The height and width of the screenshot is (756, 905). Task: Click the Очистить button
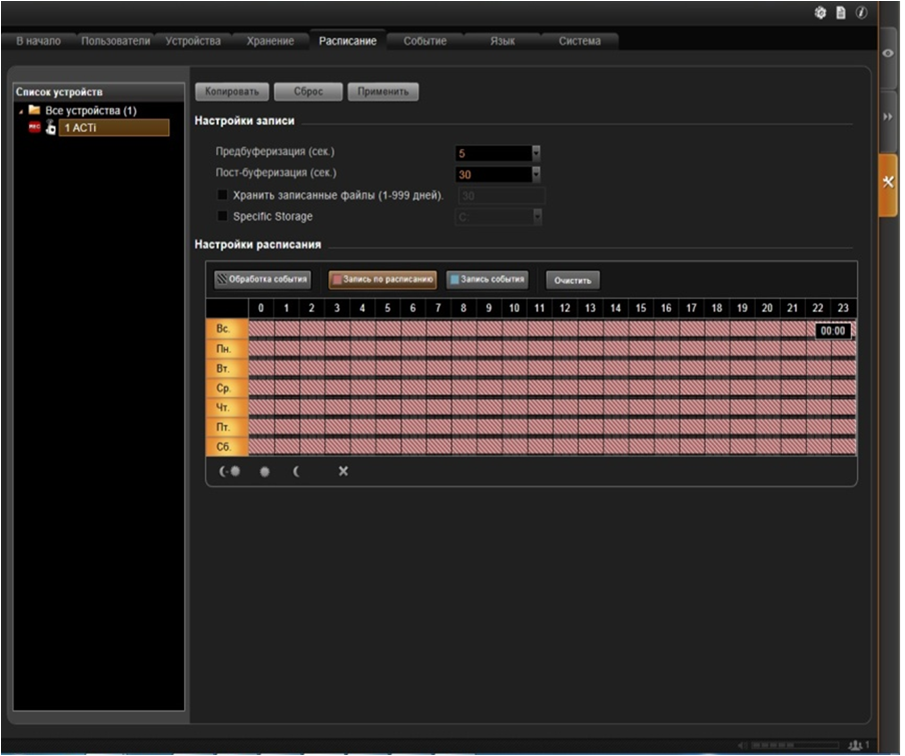pos(573,280)
